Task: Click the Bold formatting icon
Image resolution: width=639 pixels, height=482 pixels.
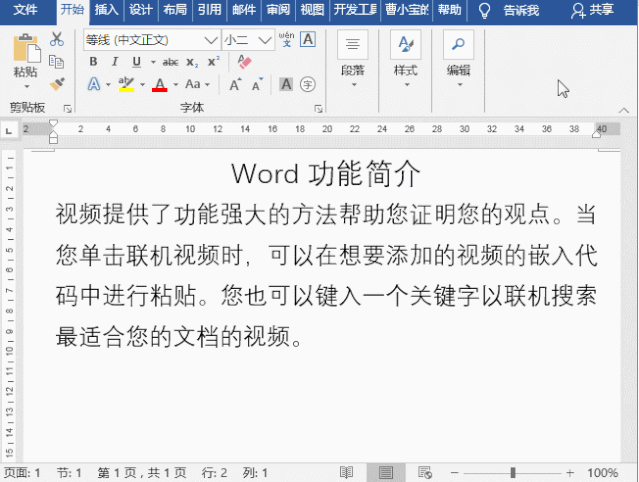Action: tap(93, 62)
